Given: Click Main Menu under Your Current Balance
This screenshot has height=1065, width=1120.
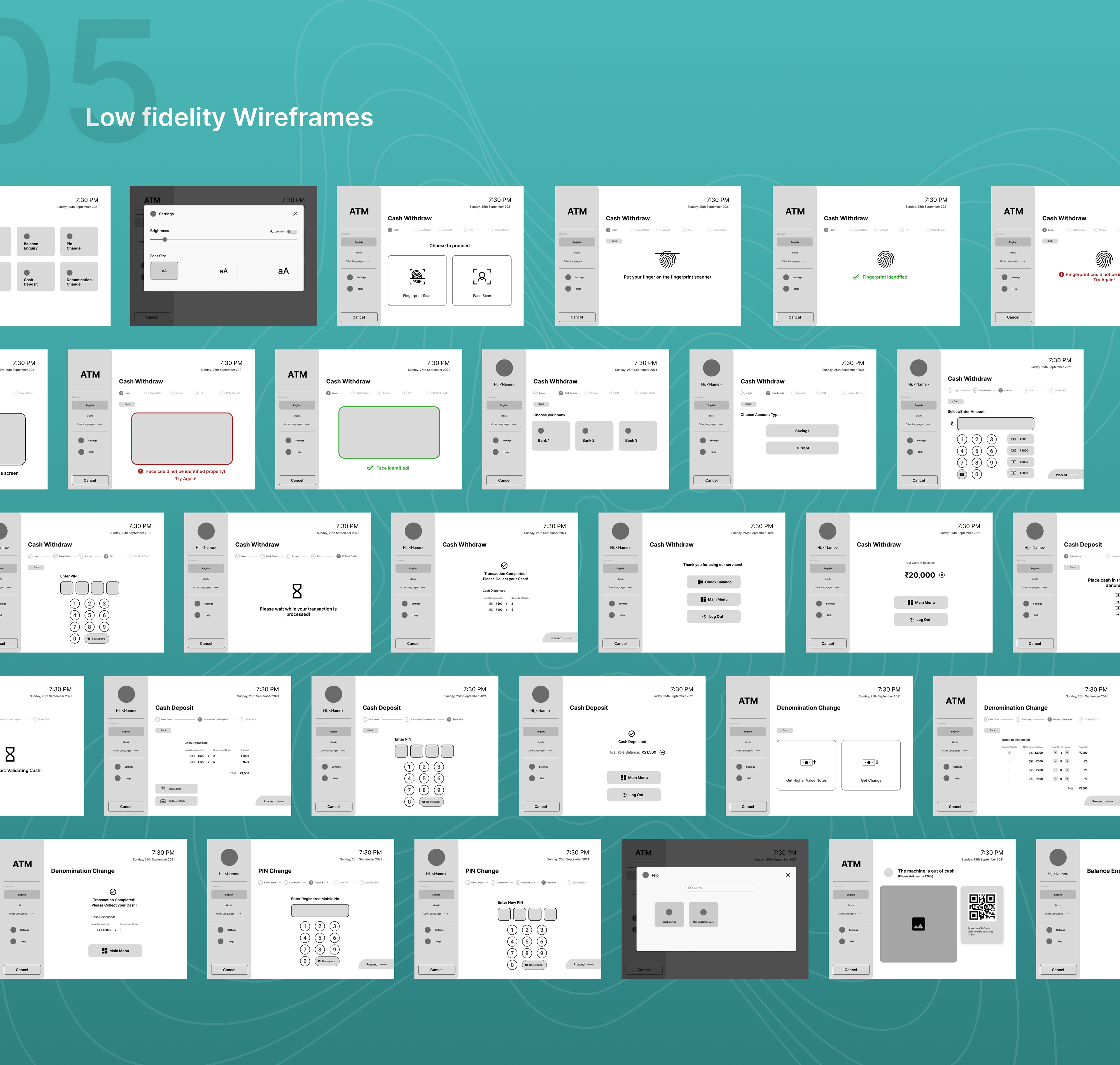Looking at the screenshot, I should pos(921,602).
